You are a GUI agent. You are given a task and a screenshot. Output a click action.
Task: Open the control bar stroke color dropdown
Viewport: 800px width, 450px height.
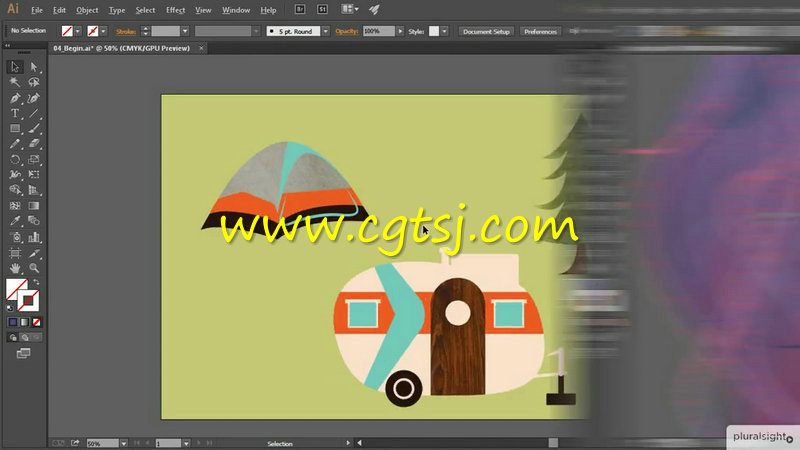(103, 32)
